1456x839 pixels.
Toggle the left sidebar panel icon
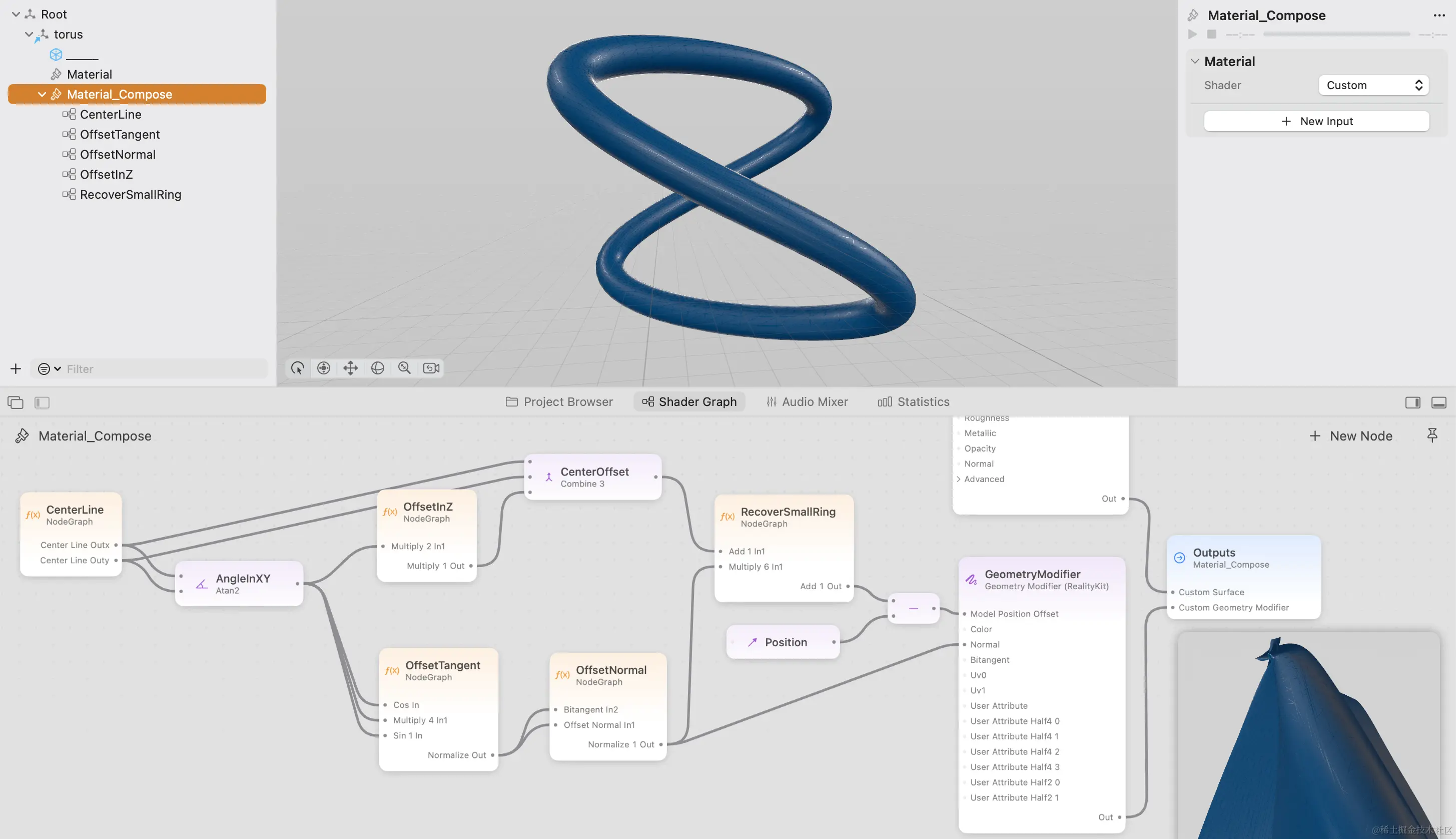42,402
